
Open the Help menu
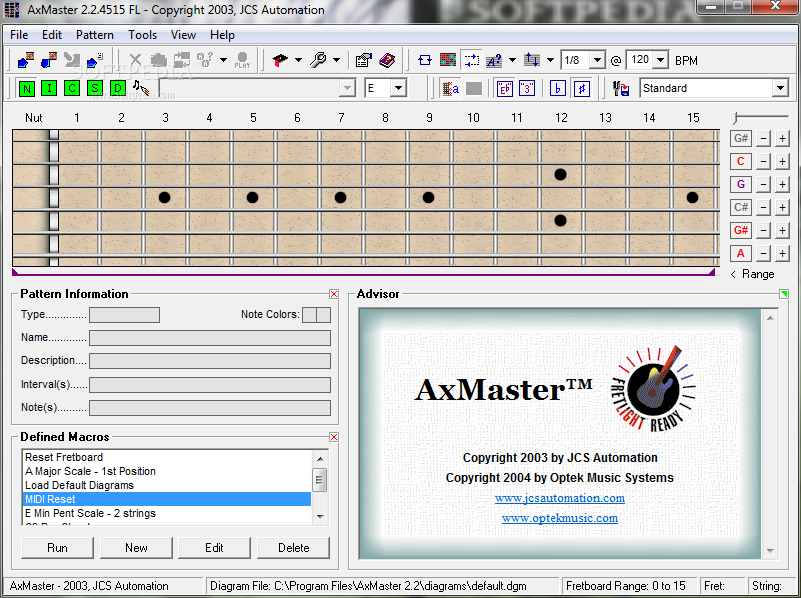pyautogui.click(x=222, y=35)
